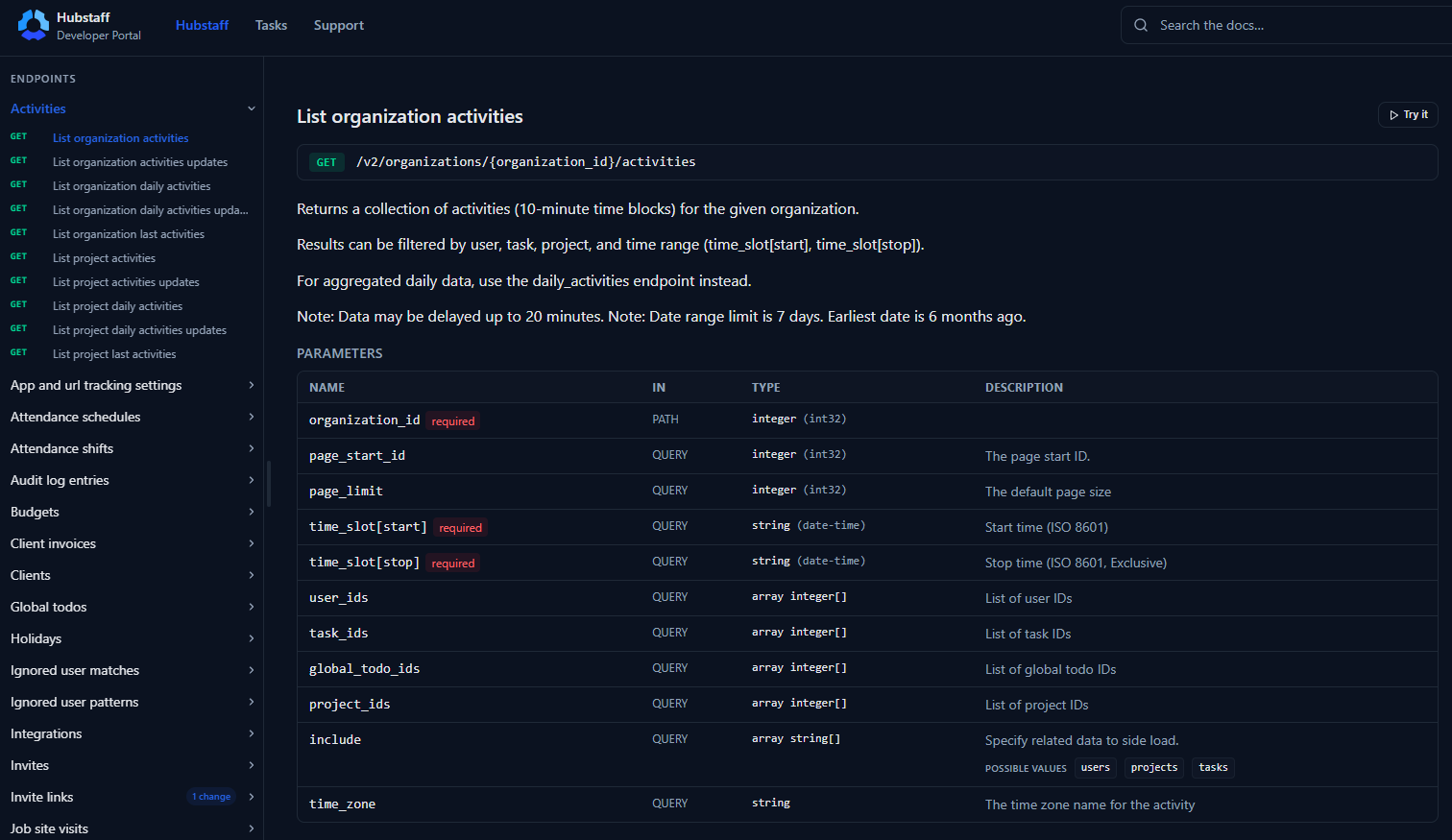The width and height of the screenshot is (1452, 840).
Task: Click the search magnifier icon
Action: pos(1141,25)
